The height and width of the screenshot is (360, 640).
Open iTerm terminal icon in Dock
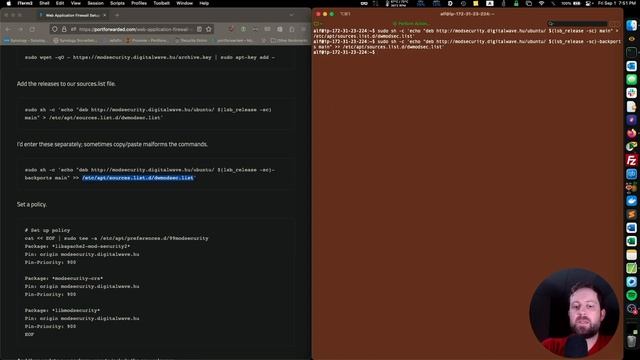tap(631, 52)
